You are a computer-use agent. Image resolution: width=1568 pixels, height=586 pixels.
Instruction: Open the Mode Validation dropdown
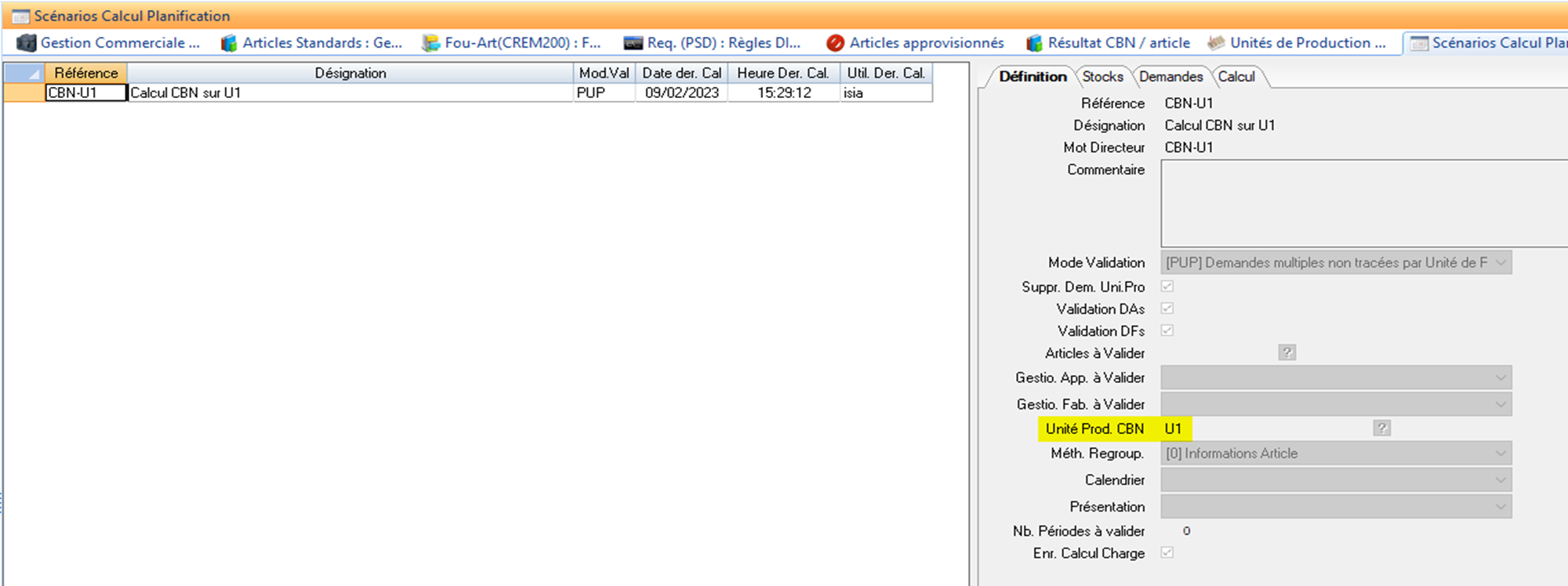pyautogui.click(x=1500, y=262)
